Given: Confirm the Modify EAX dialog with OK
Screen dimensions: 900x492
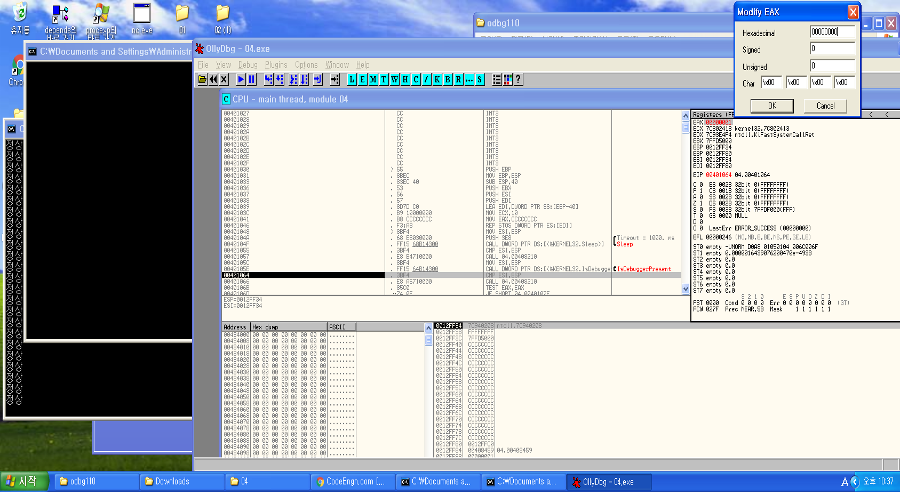Looking at the screenshot, I should [x=772, y=106].
